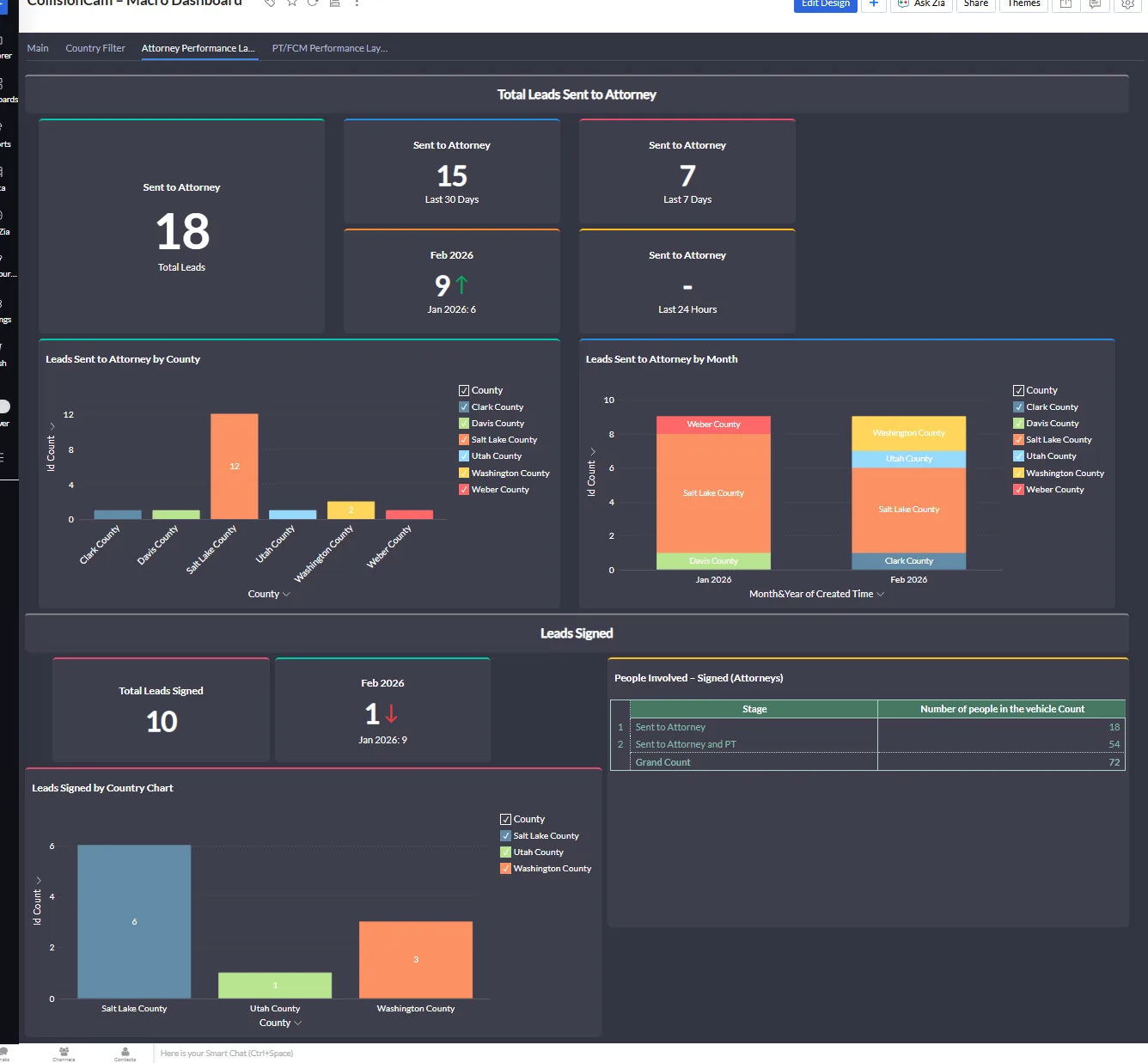Open the Channels icon in the bottom bar

tap(64, 1054)
